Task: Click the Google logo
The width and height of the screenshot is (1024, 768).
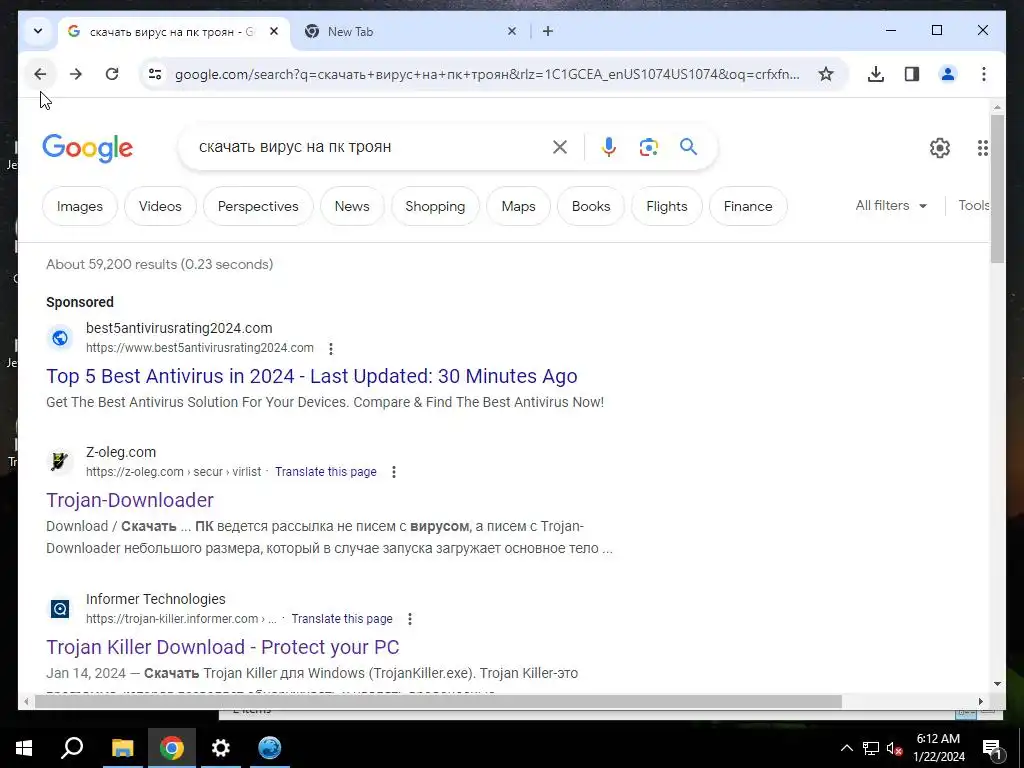Action: tap(88, 148)
